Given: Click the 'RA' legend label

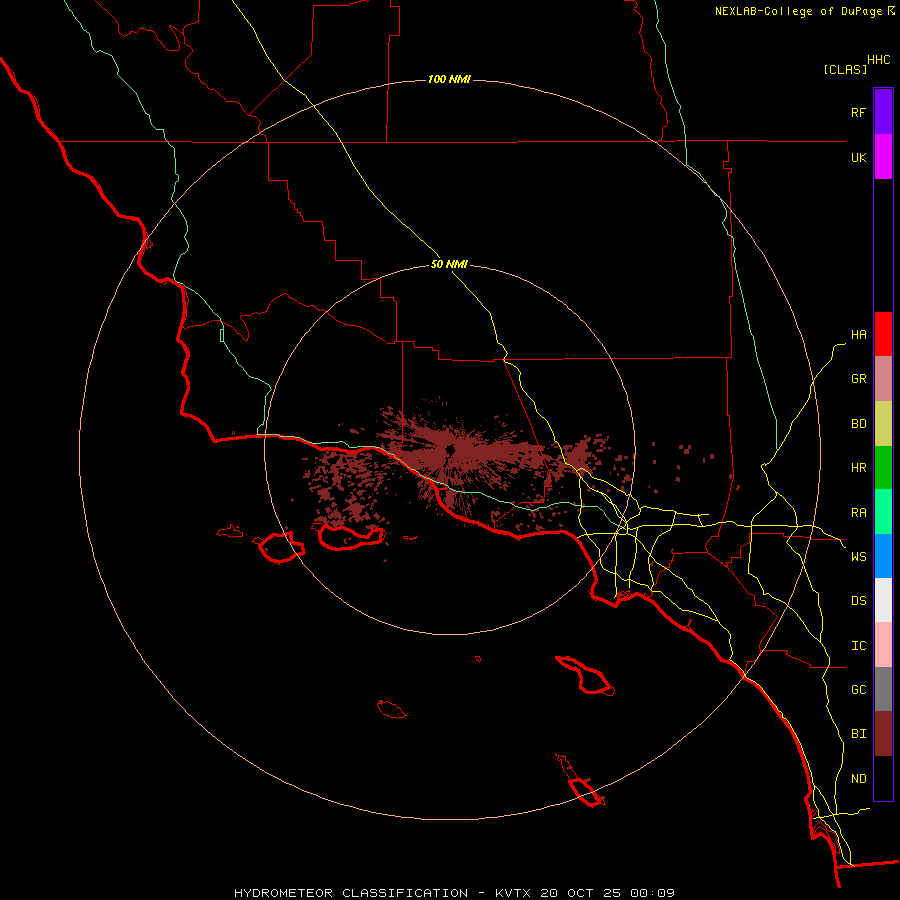Looking at the screenshot, I should [x=858, y=513].
